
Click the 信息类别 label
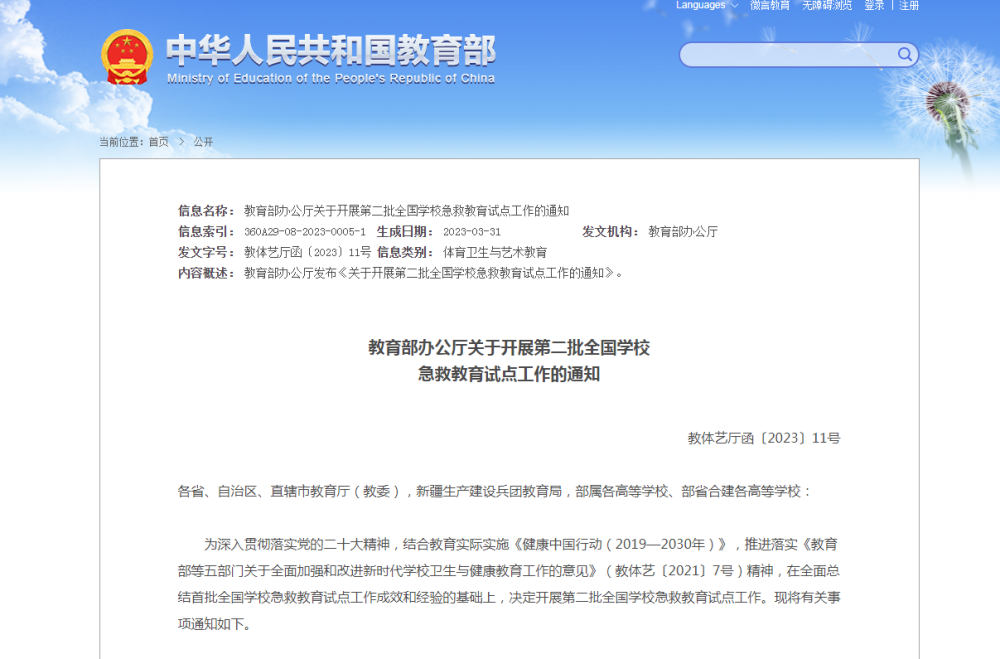[405, 253]
